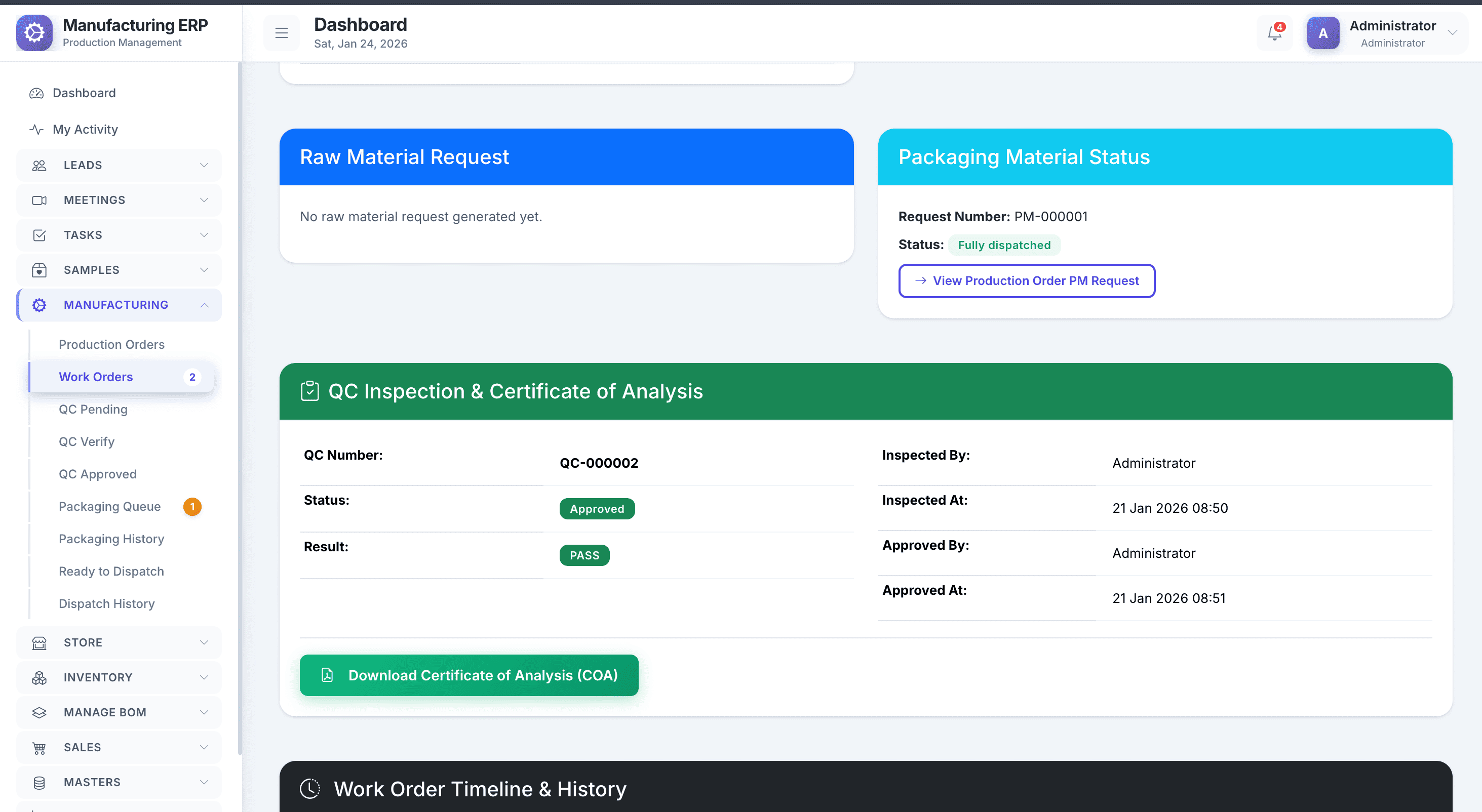Click the Administrator avatar badge
This screenshot has height=812, width=1482.
(1322, 33)
